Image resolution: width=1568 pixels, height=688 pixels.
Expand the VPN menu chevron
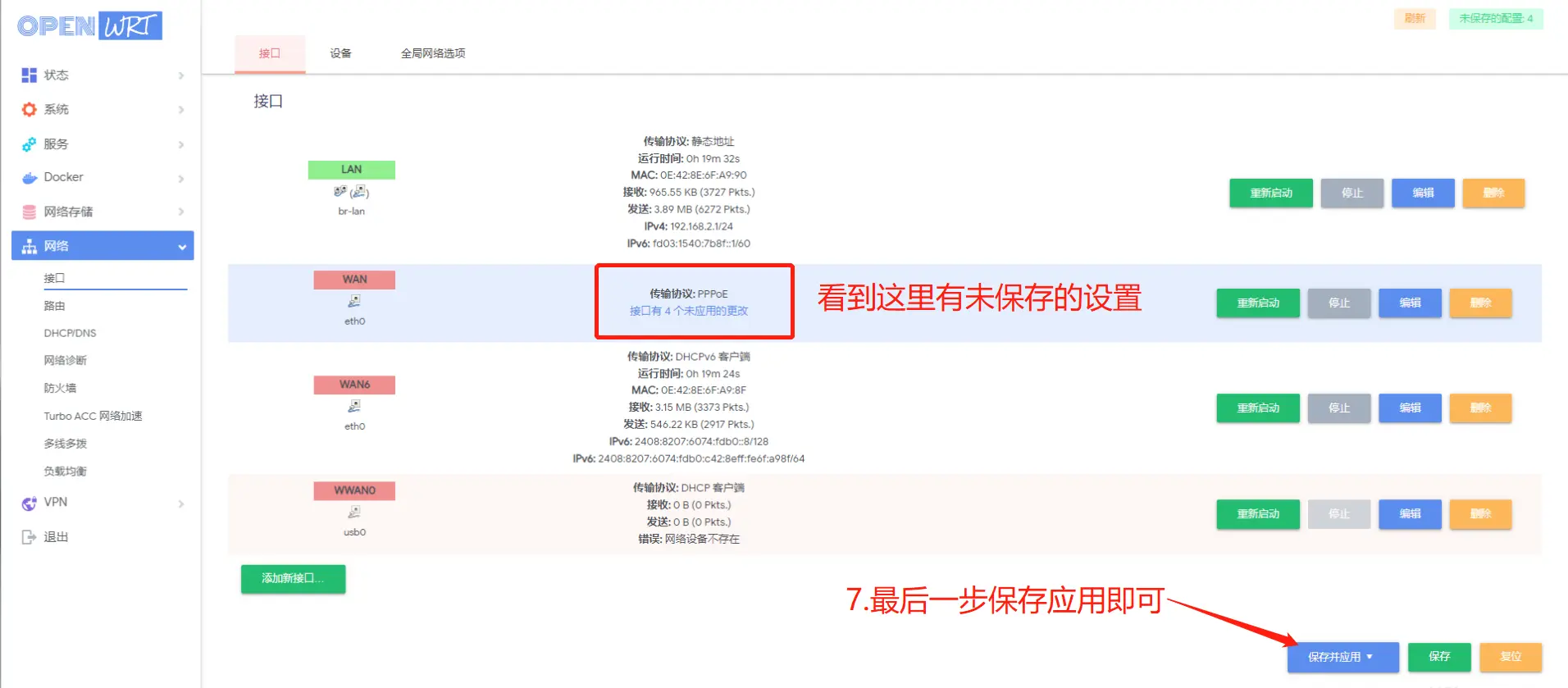181,503
